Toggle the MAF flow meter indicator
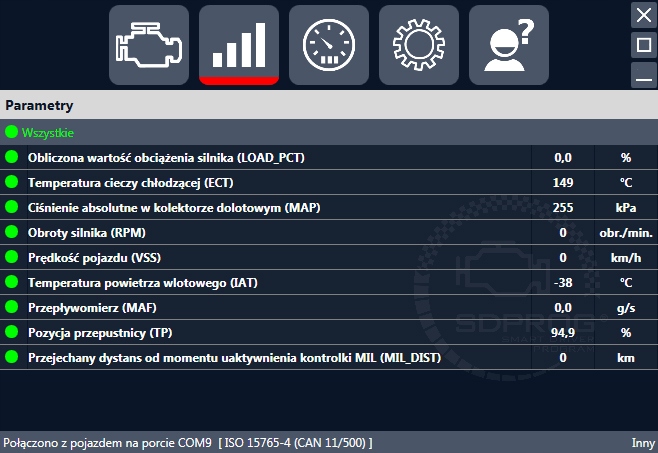Screen dimensions: 658x453 (11, 307)
